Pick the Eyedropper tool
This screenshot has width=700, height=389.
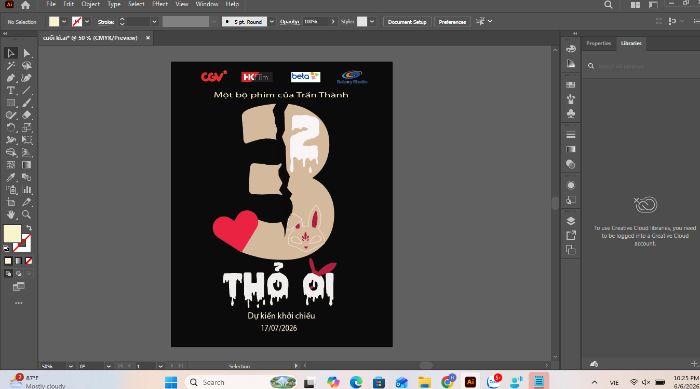click(x=11, y=177)
